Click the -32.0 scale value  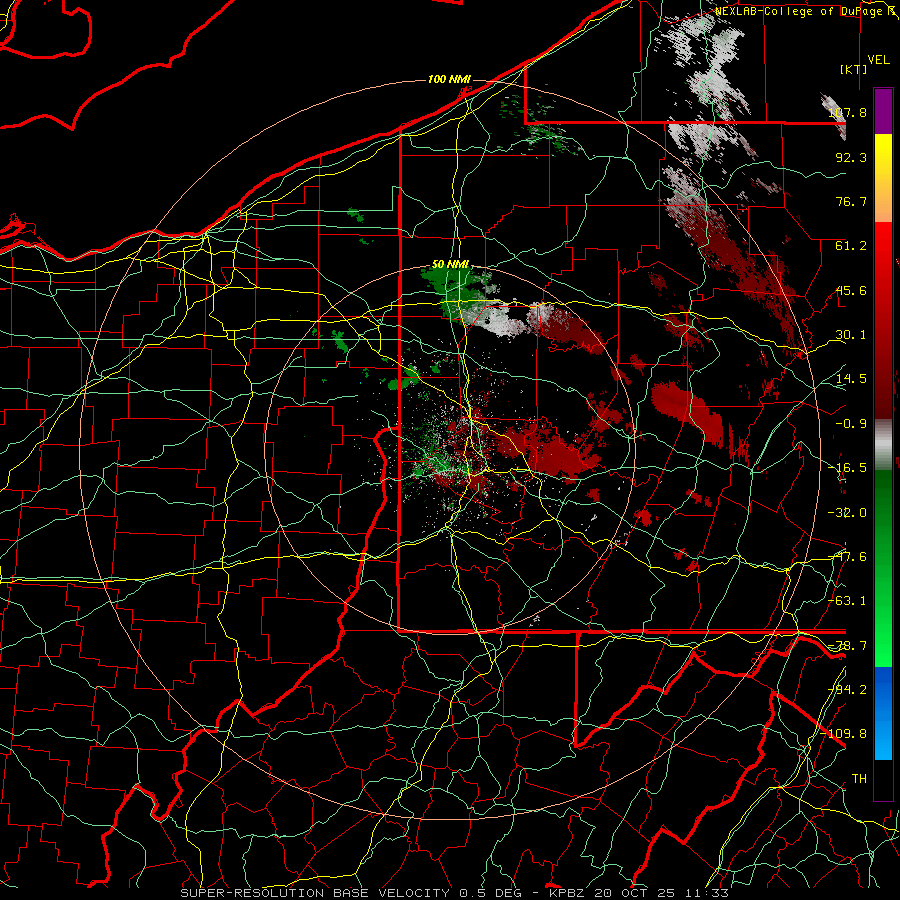[848, 513]
